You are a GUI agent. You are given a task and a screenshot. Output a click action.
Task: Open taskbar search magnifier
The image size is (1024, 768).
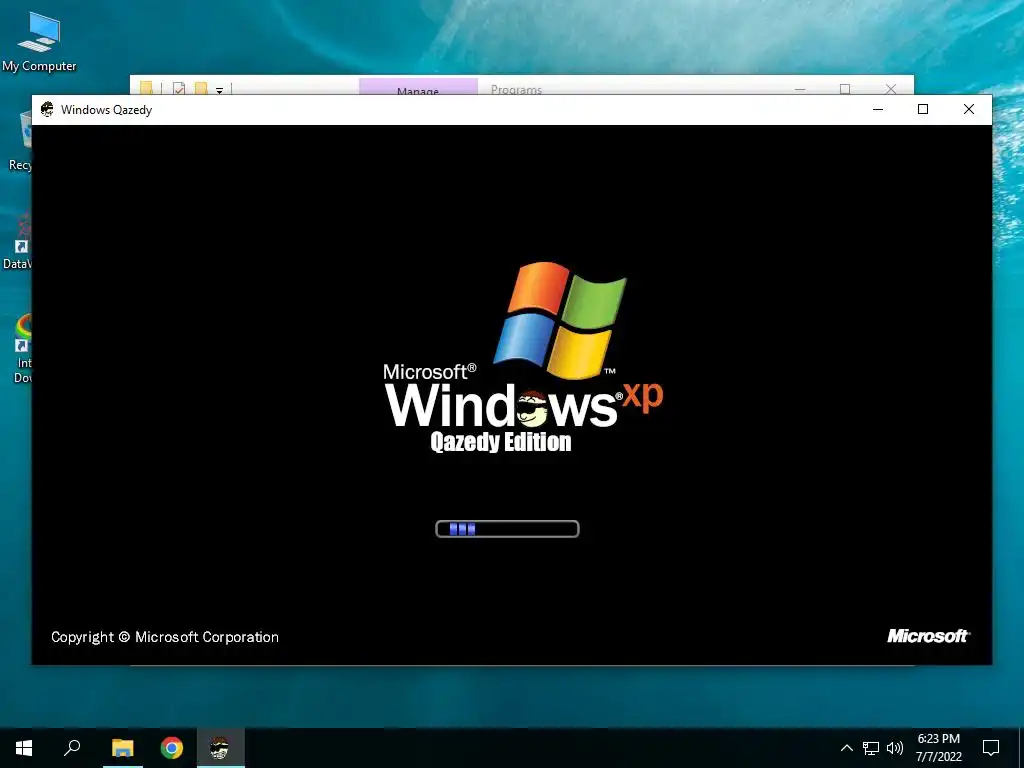[x=72, y=748]
